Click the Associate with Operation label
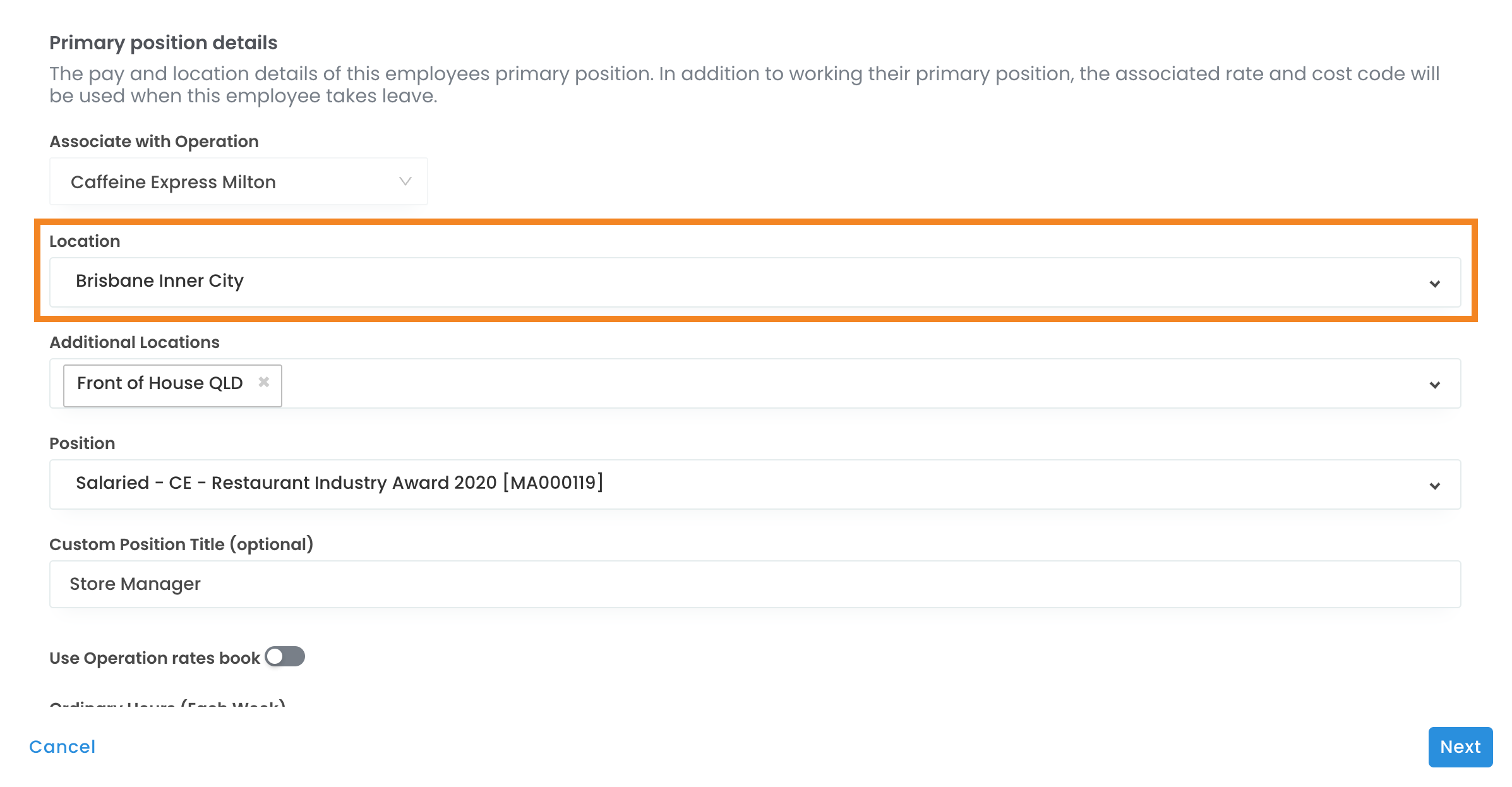1512x787 pixels. pyautogui.click(x=154, y=141)
